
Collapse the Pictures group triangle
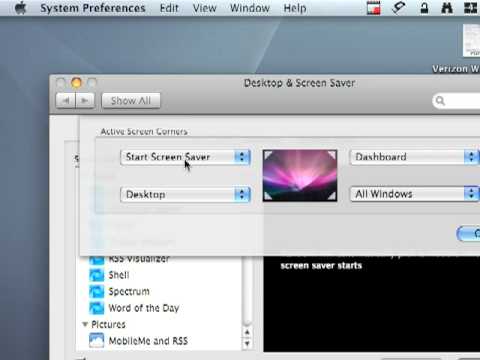click(x=85, y=324)
